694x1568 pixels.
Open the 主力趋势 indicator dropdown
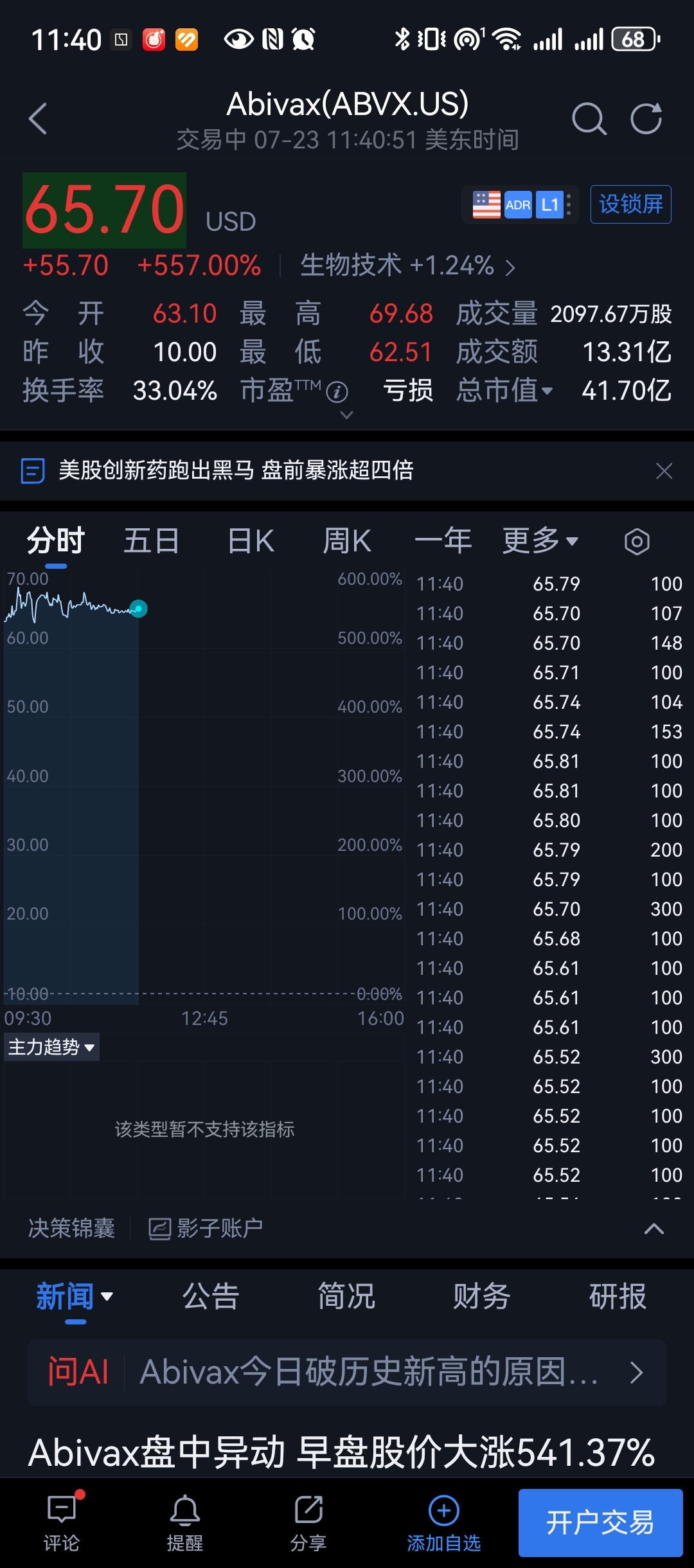[51, 1047]
